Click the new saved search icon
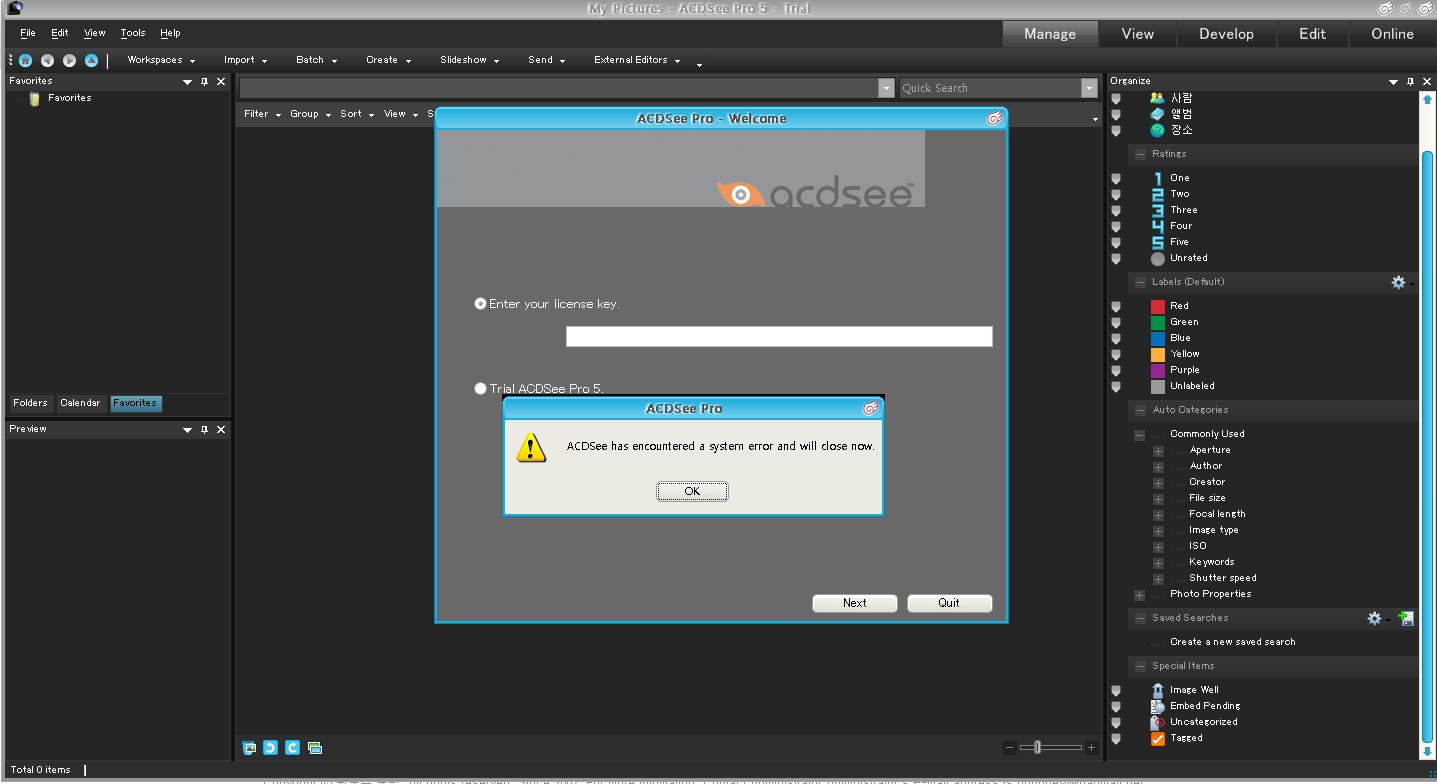Screen dimensions: 1437x784 tap(1406, 618)
